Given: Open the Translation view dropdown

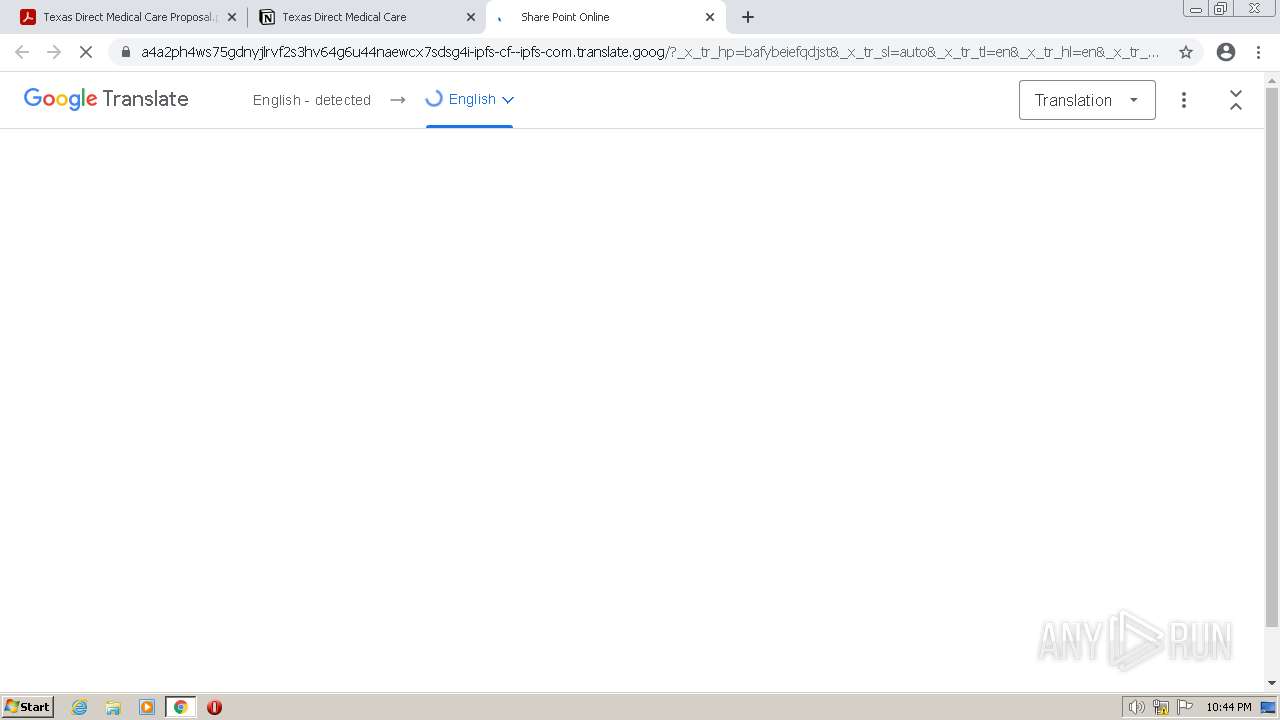Looking at the screenshot, I should click(1087, 100).
